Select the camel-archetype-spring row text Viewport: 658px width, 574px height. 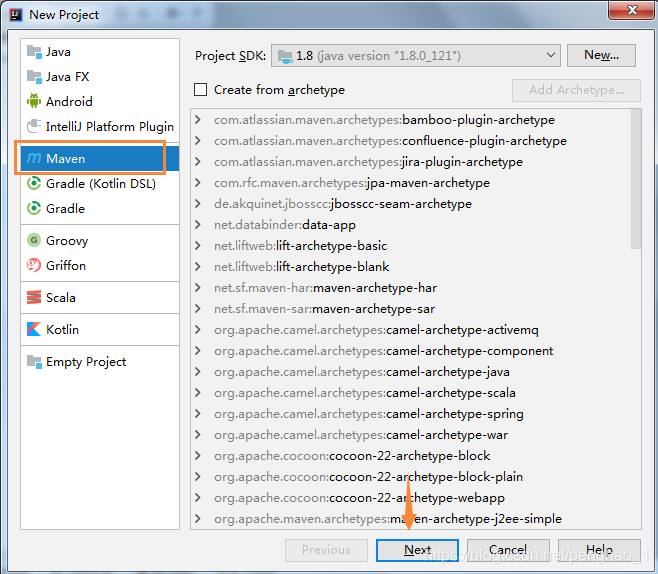(368, 414)
